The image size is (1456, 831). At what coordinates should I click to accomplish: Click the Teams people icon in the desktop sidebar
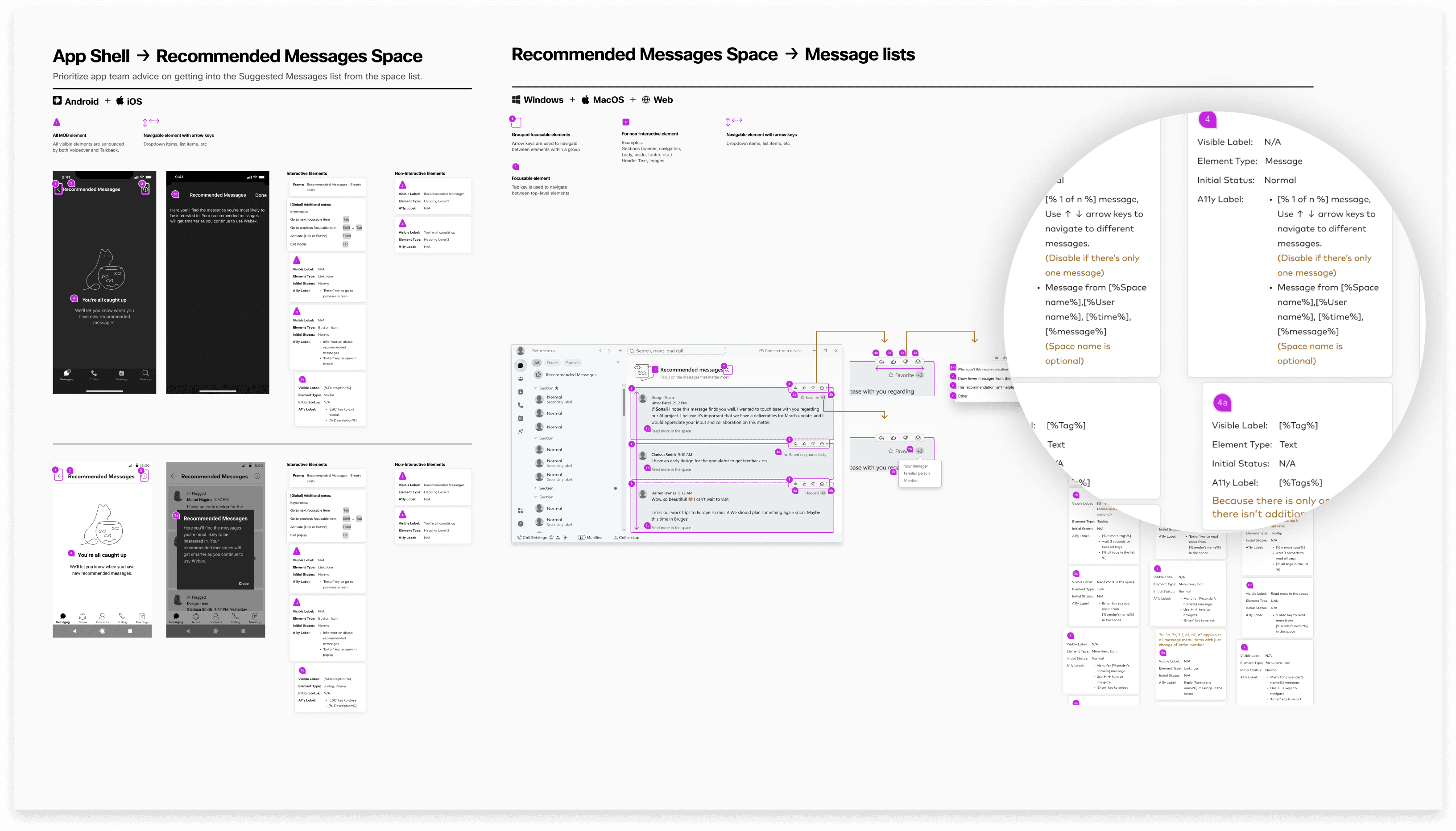tap(520, 378)
